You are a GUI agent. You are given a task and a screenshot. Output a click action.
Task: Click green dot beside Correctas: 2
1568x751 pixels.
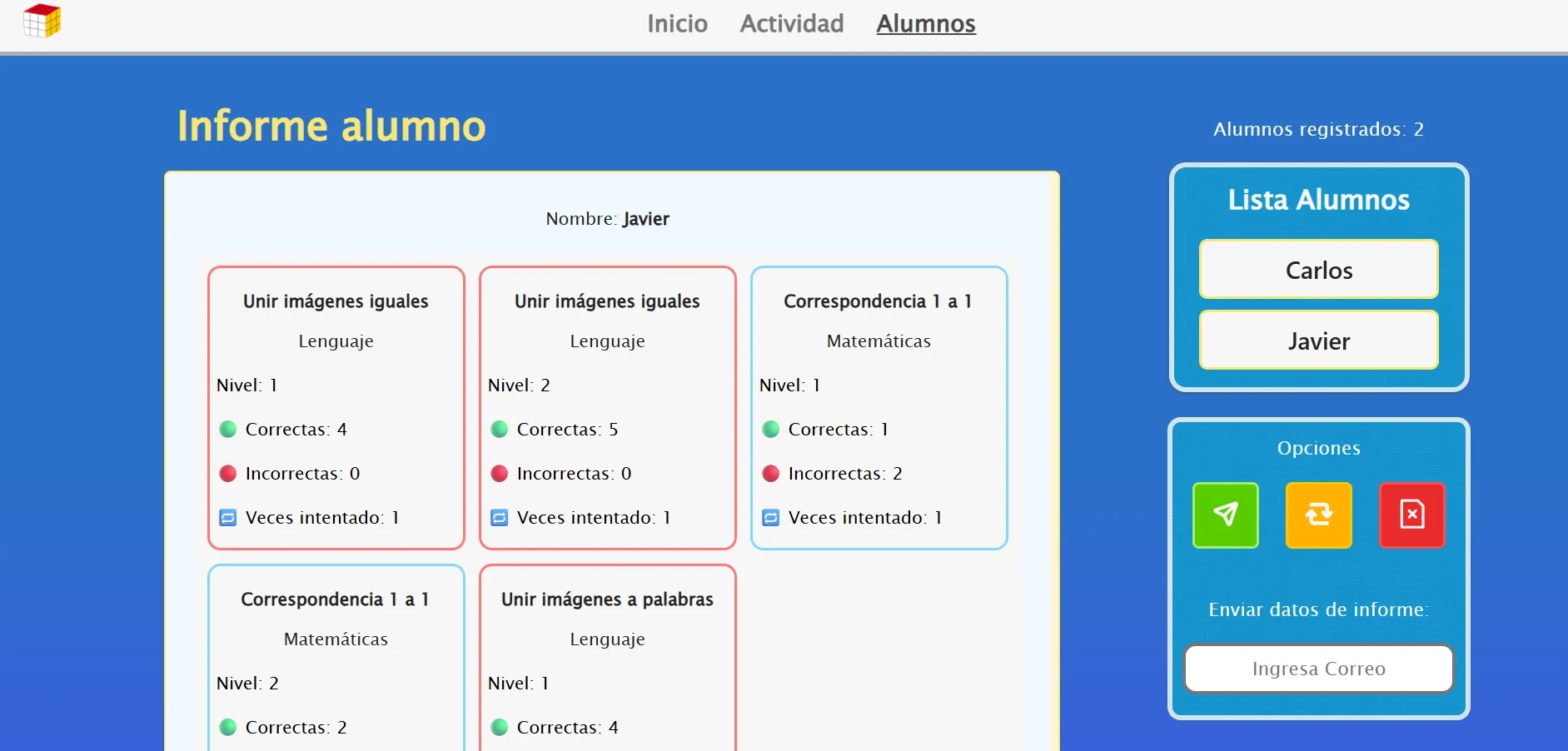pyautogui.click(x=227, y=728)
